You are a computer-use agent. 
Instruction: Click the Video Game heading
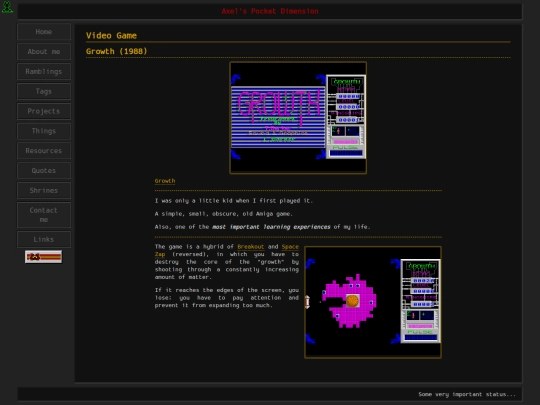tap(111, 35)
